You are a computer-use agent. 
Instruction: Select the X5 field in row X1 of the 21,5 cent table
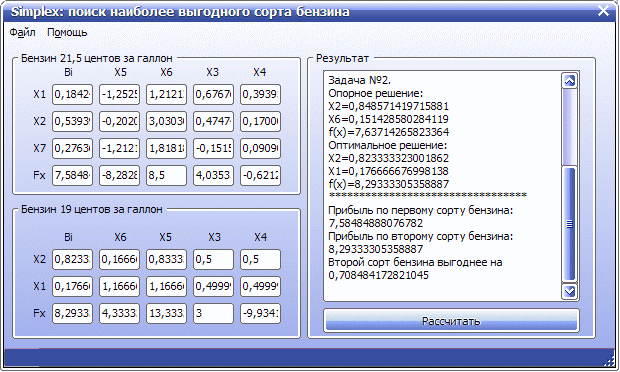coord(119,94)
